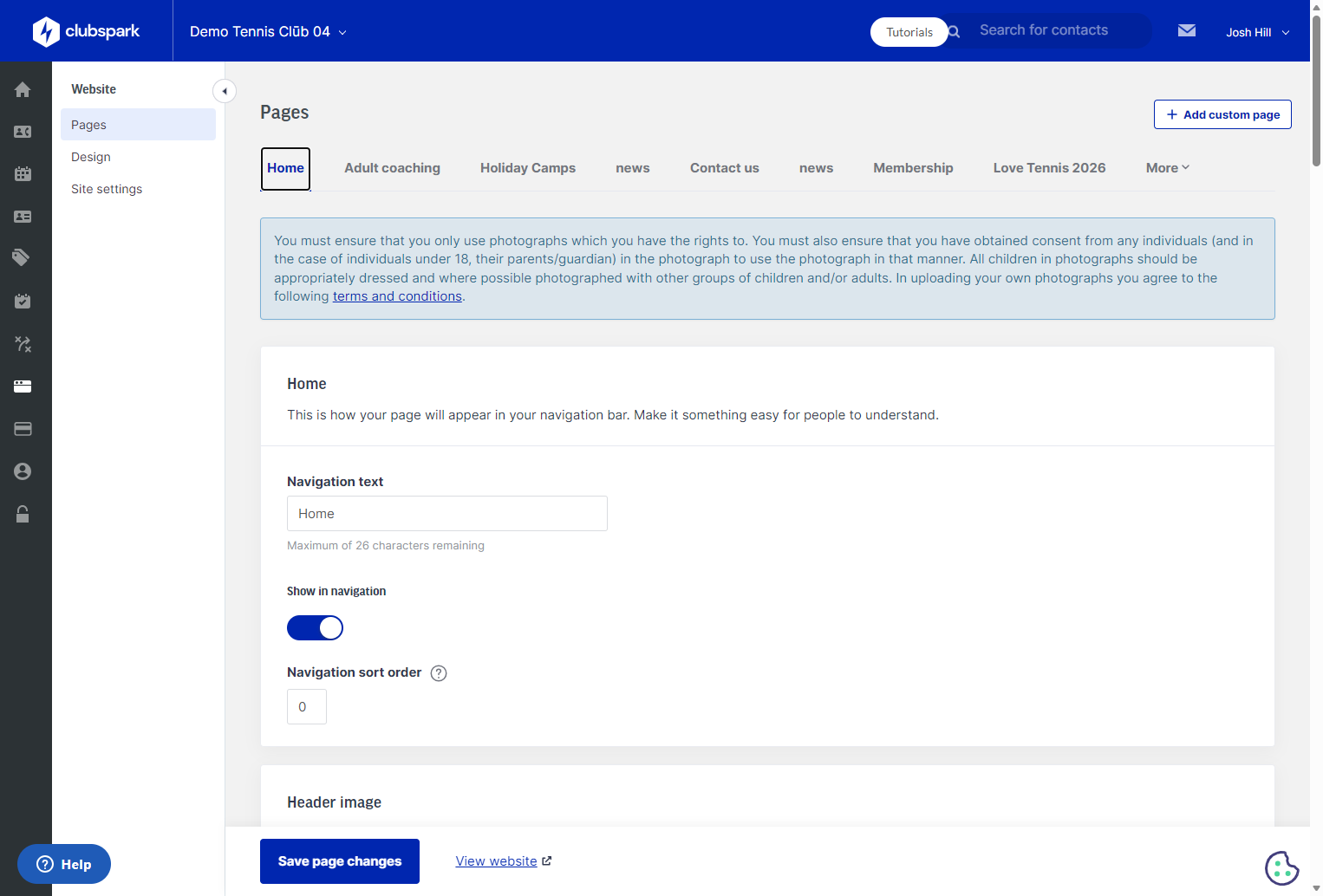
Task: Click the Tutorials button
Action: (x=909, y=32)
